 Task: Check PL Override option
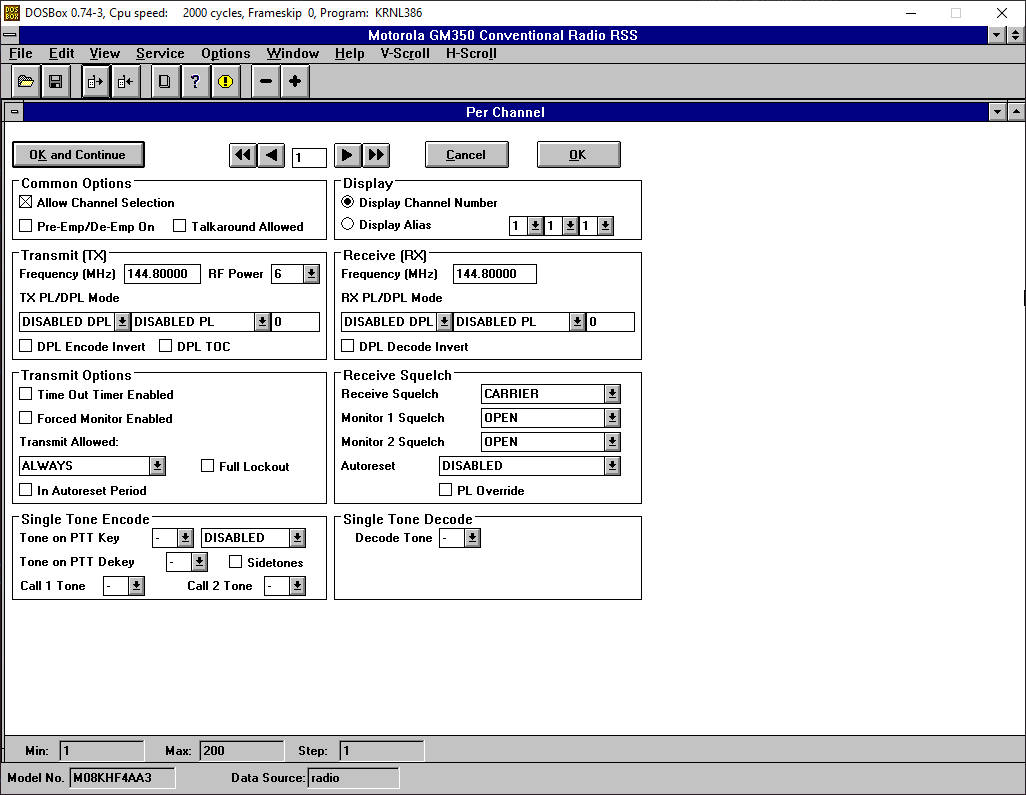[446, 489]
